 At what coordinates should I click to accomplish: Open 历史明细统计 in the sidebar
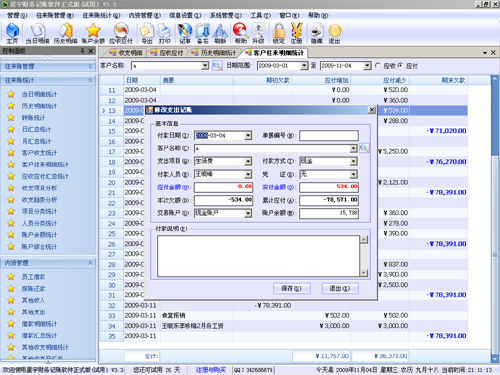point(39,106)
